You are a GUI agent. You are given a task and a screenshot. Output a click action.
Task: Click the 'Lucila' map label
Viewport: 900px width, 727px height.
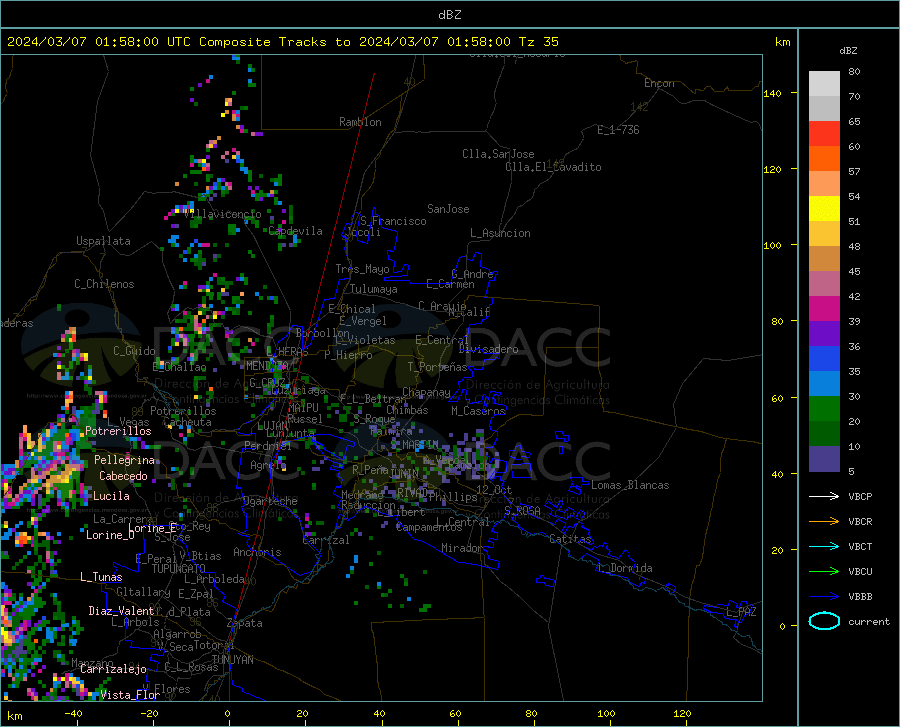(x=111, y=496)
